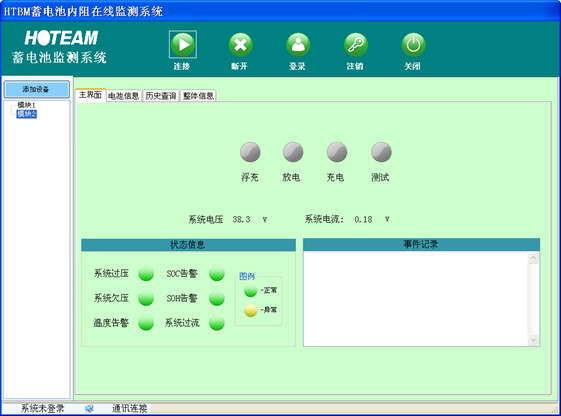The image size is (561, 416).
Task: Click the 温度告警 status green light
Action: [146, 323]
